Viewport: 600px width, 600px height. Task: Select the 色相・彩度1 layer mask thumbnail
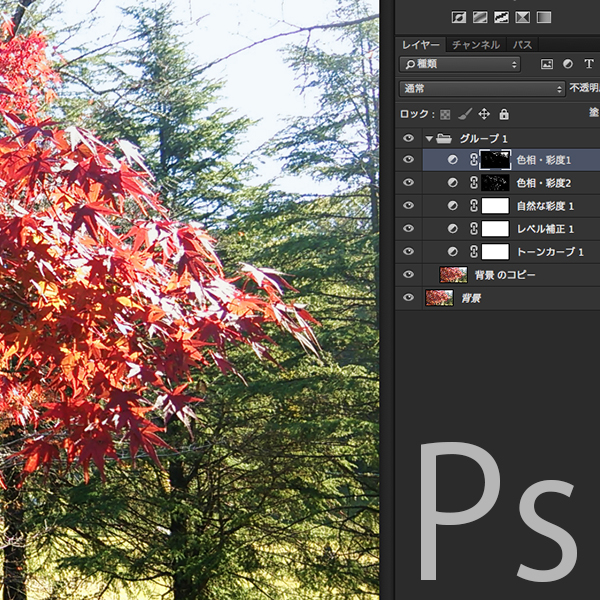tap(495, 160)
